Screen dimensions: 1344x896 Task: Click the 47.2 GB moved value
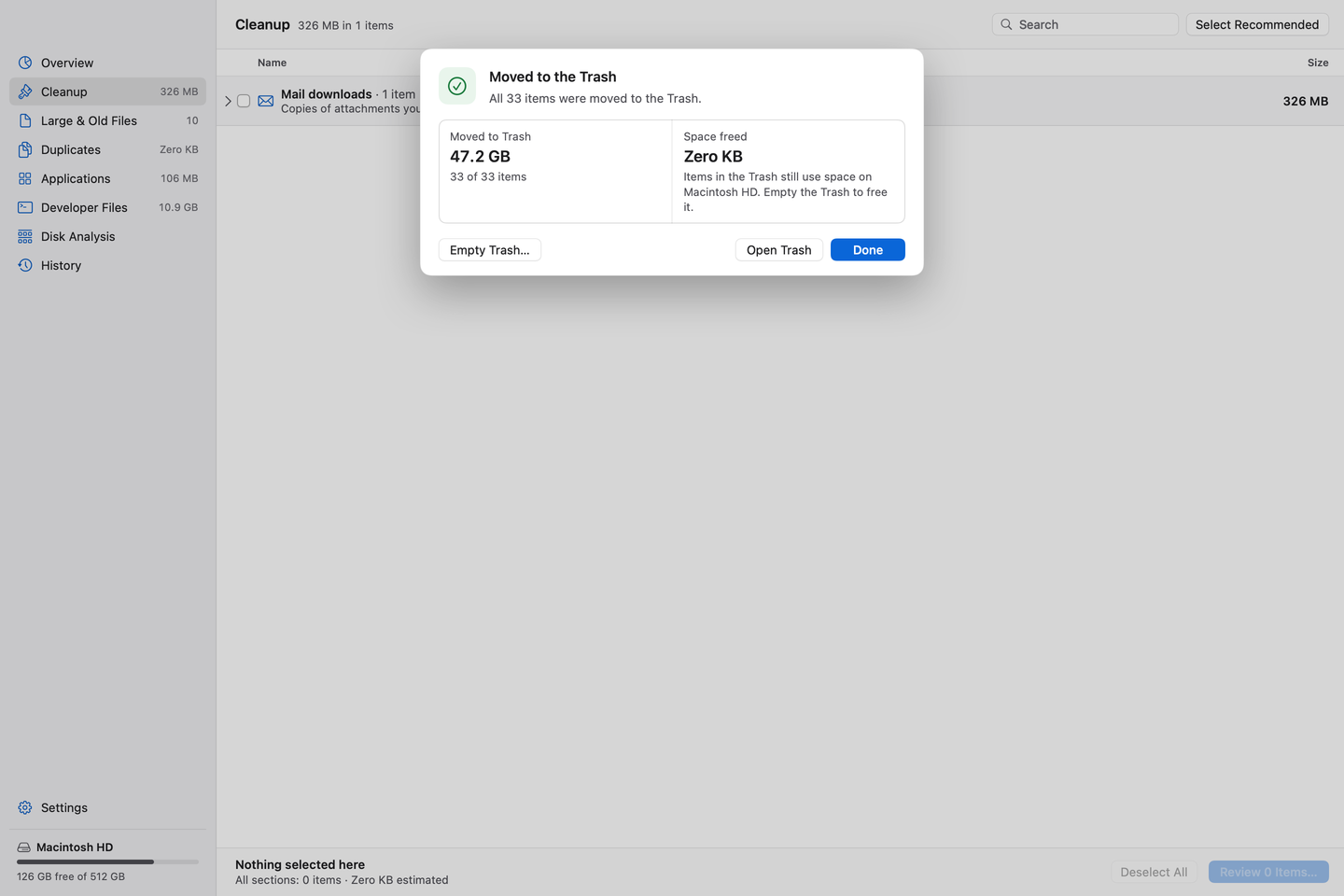coord(481,157)
